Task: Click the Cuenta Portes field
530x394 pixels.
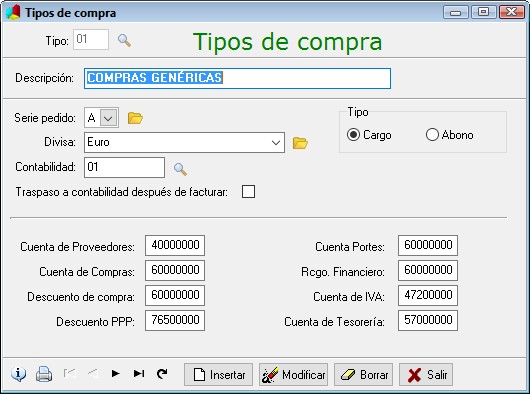Action: point(428,245)
